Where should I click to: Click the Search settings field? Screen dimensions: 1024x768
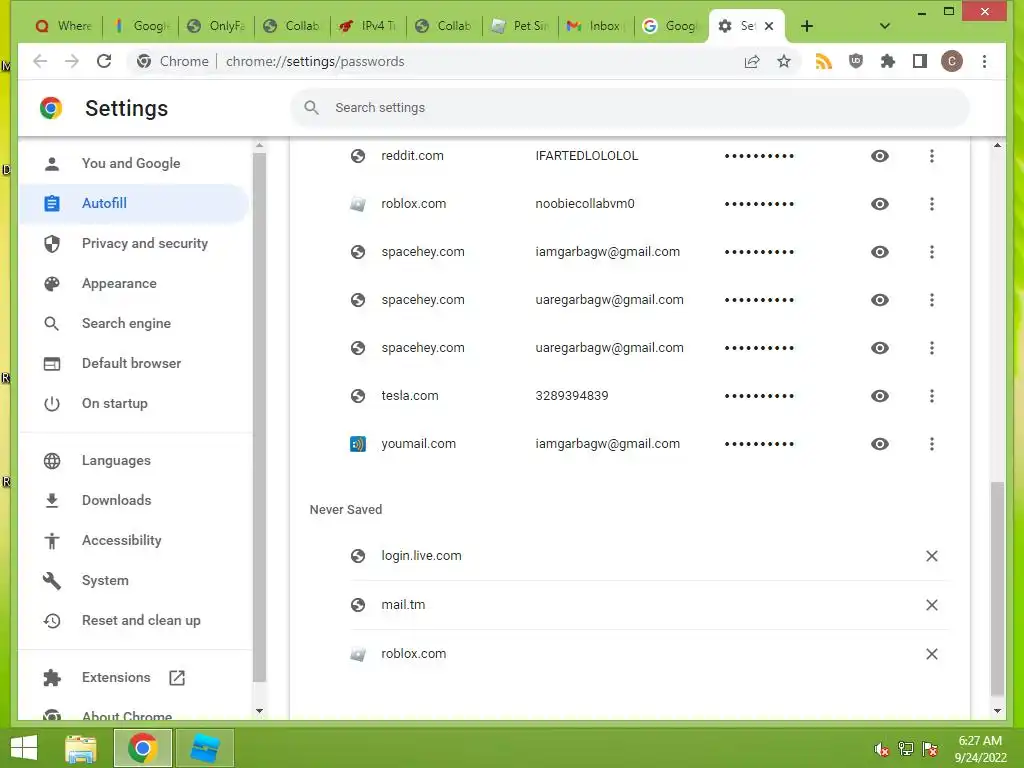(630, 108)
